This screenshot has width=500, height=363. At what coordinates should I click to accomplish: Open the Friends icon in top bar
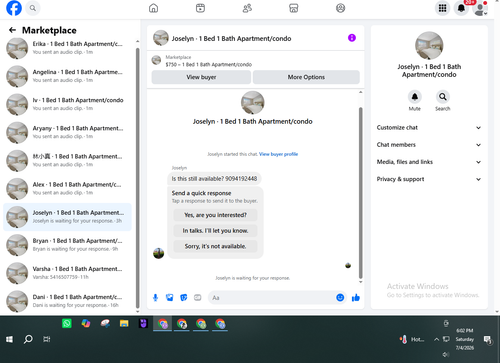click(247, 8)
